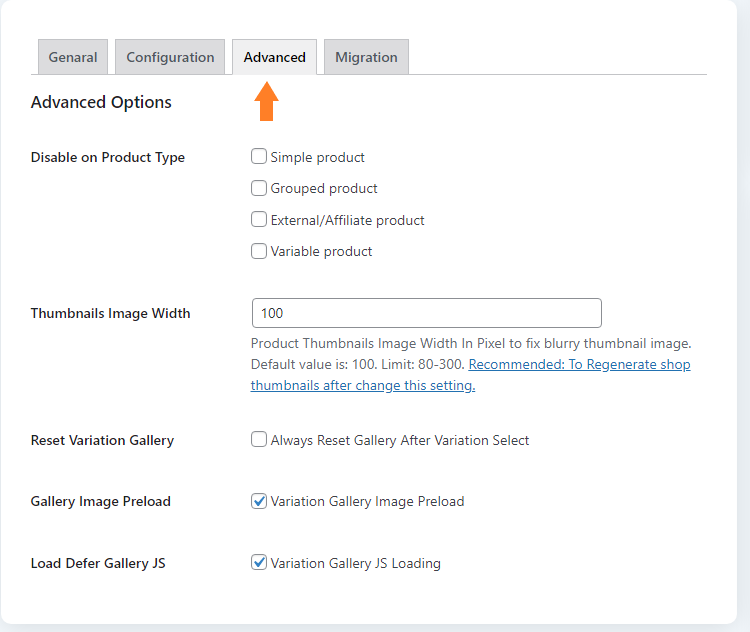Image resolution: width=750 pixels, height=632 pixels.
Task: Go to the Migration tab
Action: 366,57
